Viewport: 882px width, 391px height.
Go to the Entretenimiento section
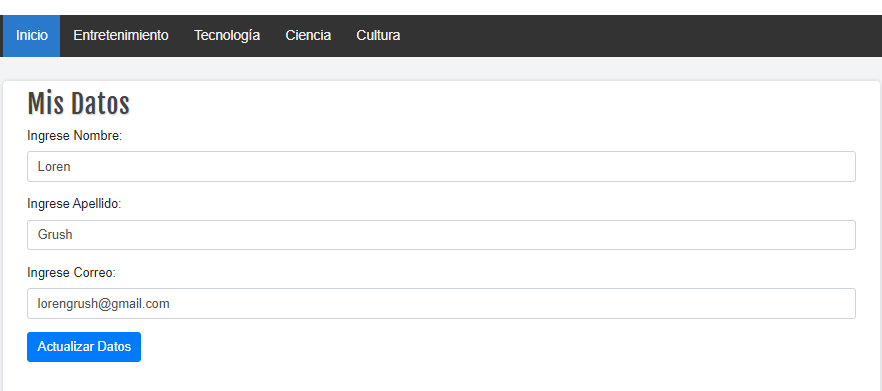click(121, 35)
